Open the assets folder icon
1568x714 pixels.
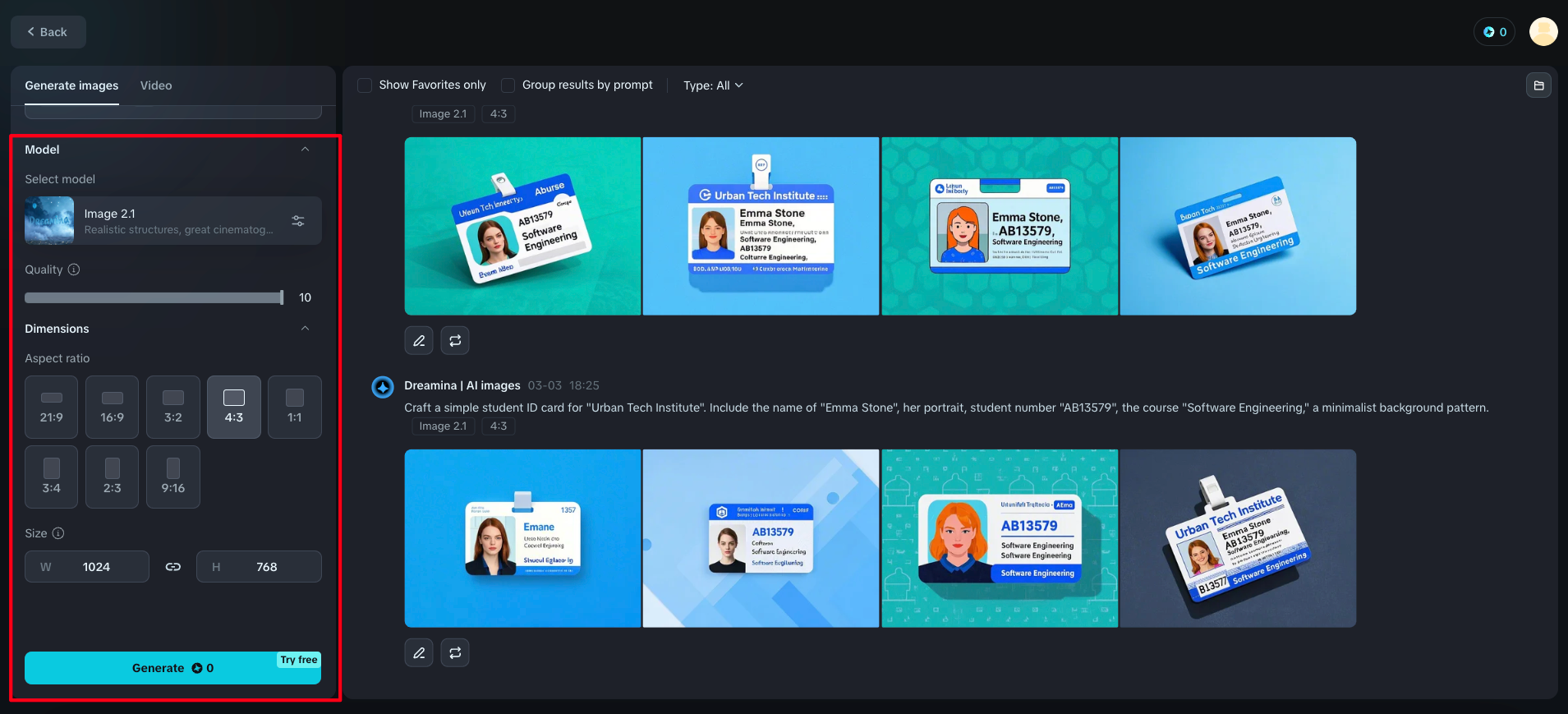(x=1538, y=85)
